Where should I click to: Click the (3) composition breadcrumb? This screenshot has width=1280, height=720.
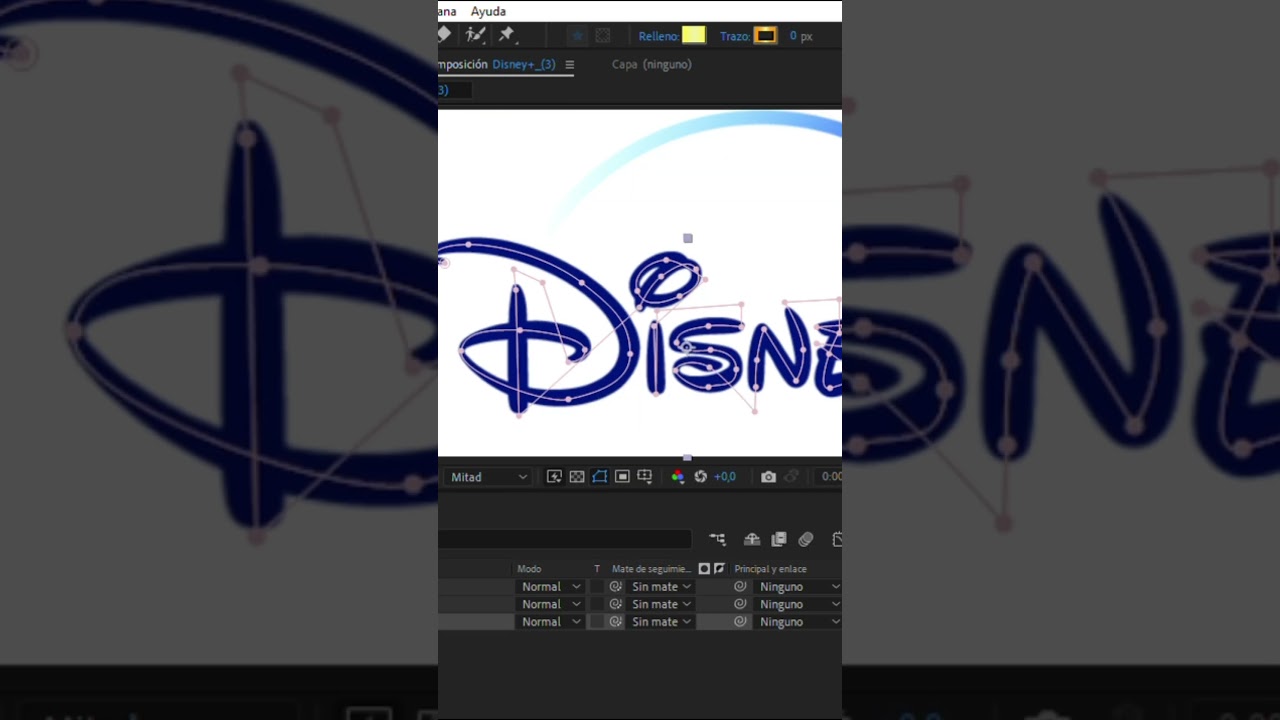(x=443, y=90)
